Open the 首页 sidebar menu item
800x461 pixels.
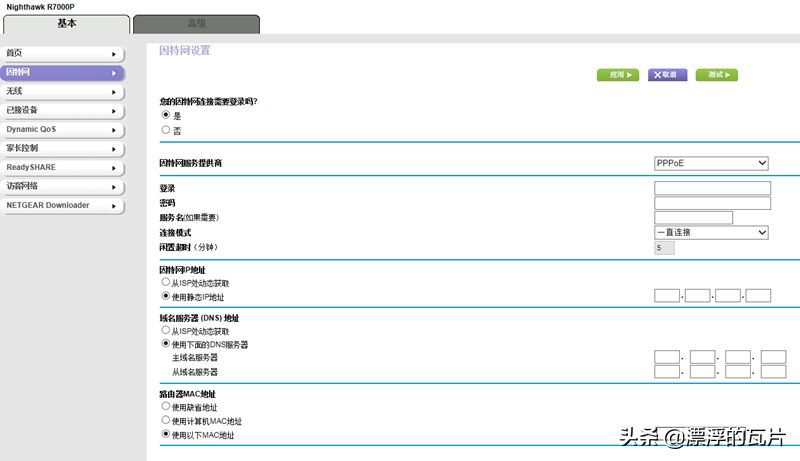(62, 53)
